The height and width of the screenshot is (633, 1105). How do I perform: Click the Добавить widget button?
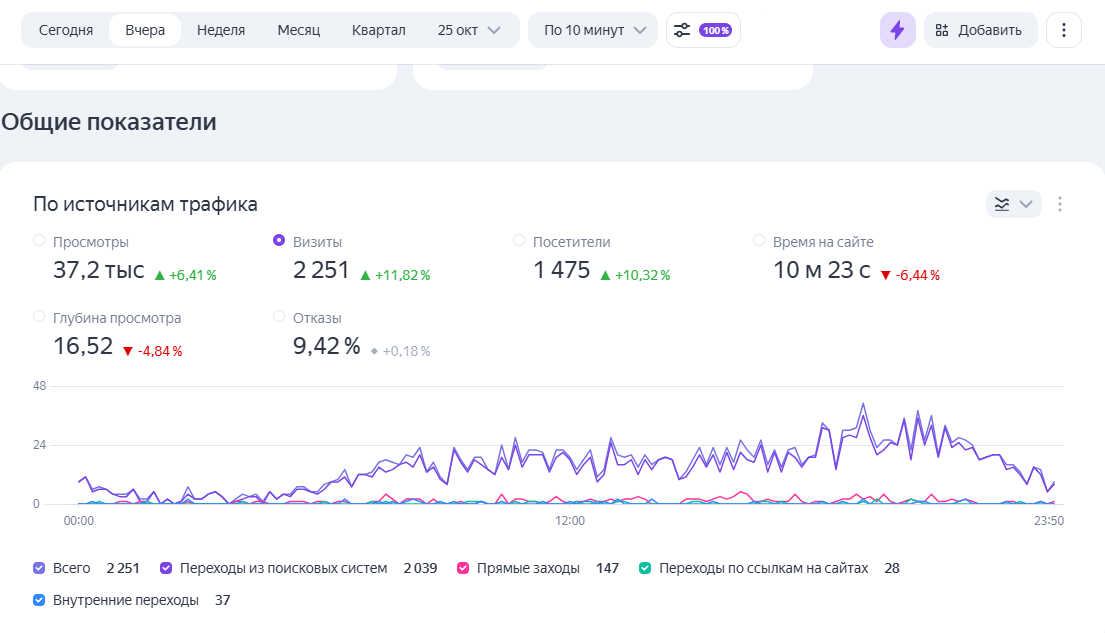[978, 30]
